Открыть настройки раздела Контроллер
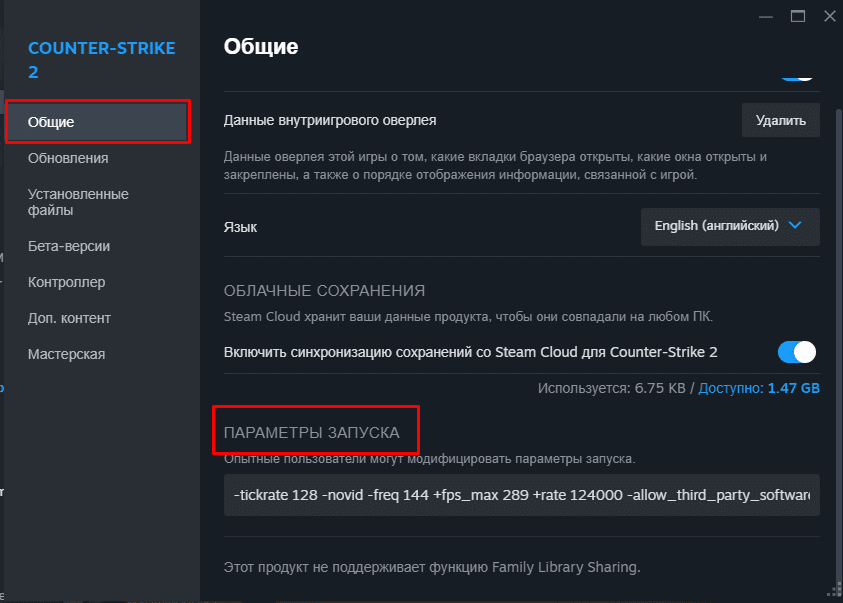 (x=68, y=281)
